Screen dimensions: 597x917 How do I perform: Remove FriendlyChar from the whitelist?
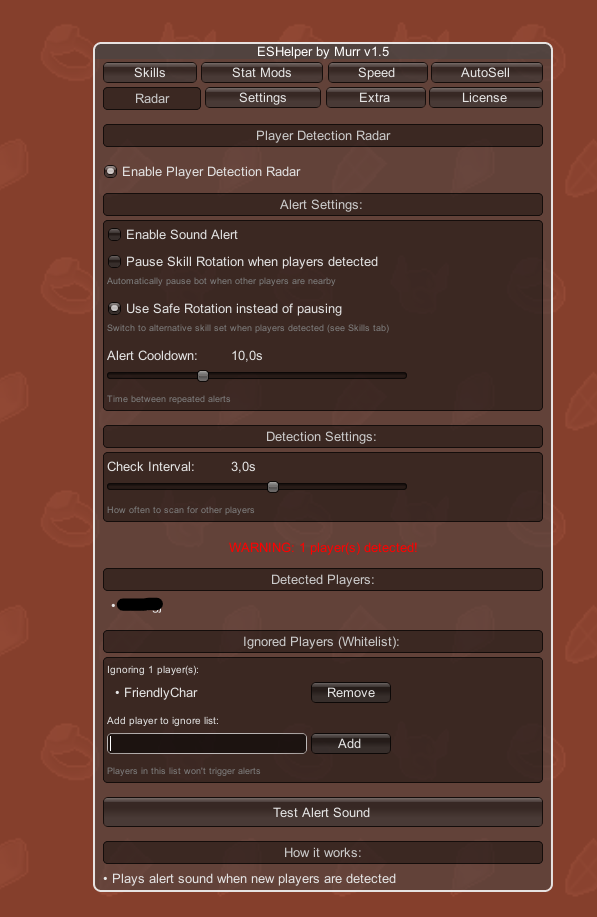[x=351, y=693]
